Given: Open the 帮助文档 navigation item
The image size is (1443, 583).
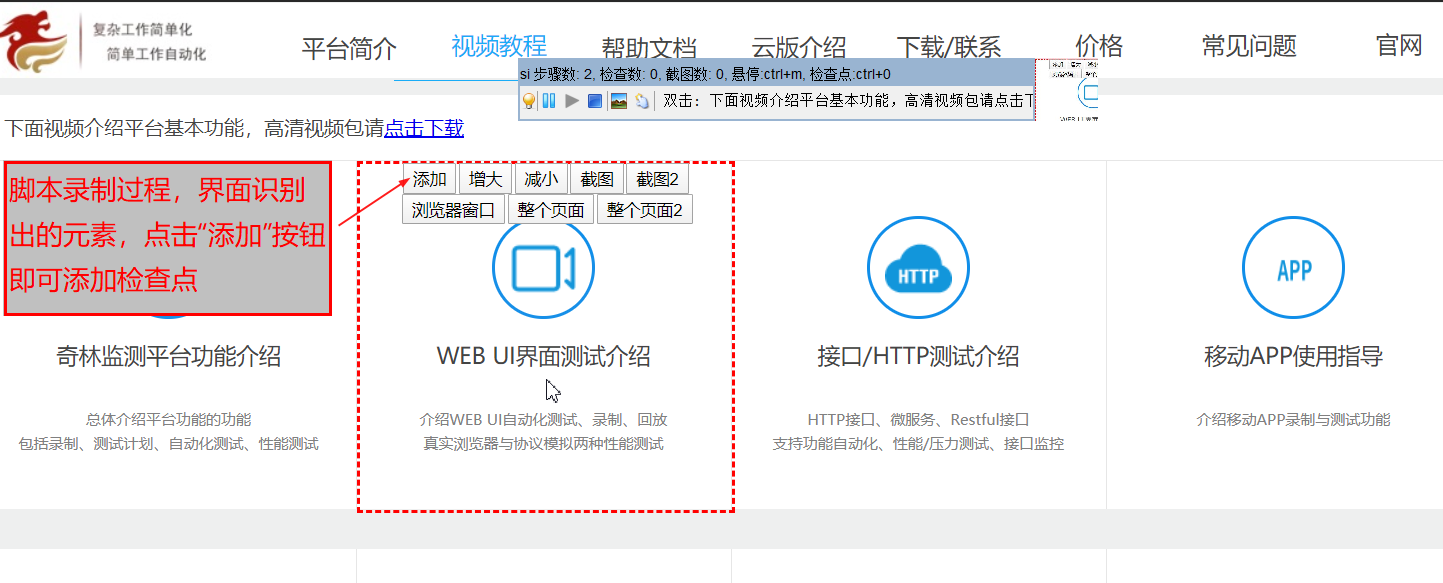Looking at the screenshot, I should [649, 48].
